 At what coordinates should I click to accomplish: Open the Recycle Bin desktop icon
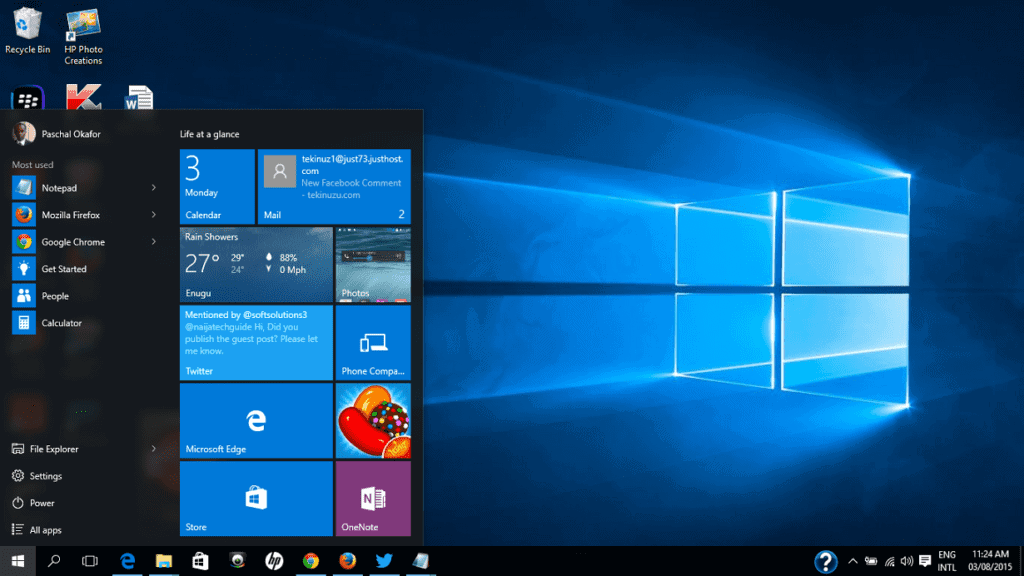pyautogui.click(x=27, y=31)
